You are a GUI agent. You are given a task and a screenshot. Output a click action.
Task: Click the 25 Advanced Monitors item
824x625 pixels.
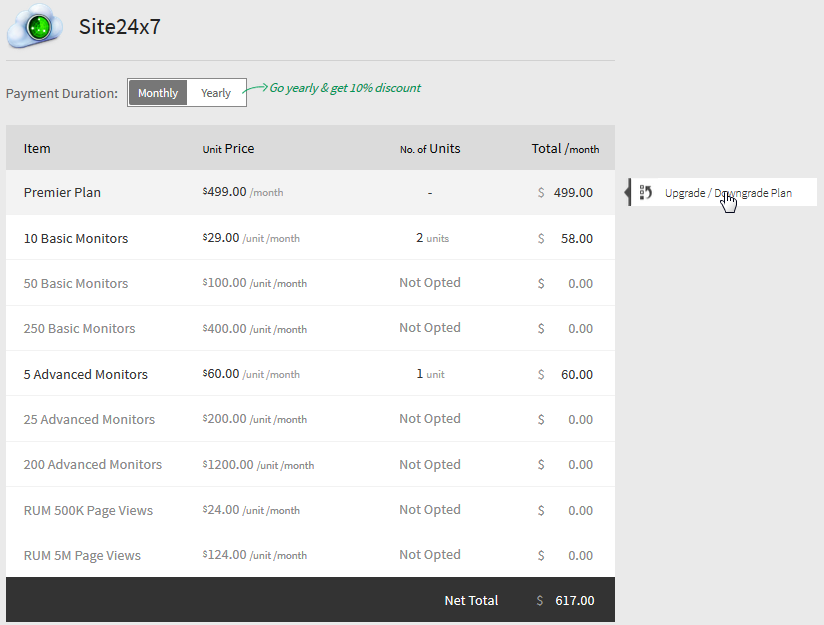point(89,419)
